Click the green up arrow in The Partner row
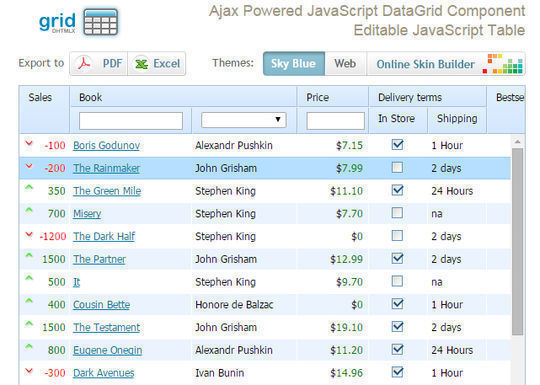 (x=29, y=256)
